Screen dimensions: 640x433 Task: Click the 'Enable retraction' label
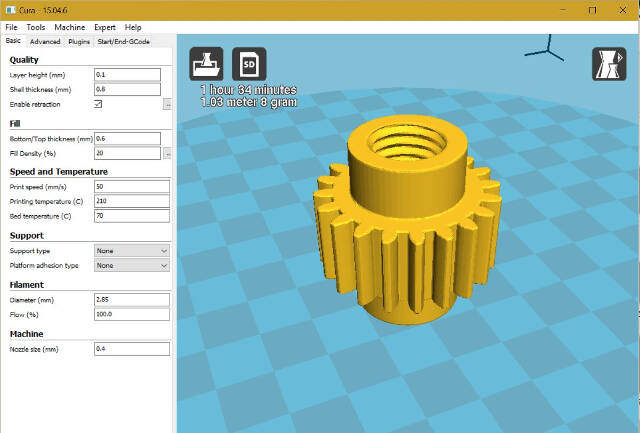35,104
